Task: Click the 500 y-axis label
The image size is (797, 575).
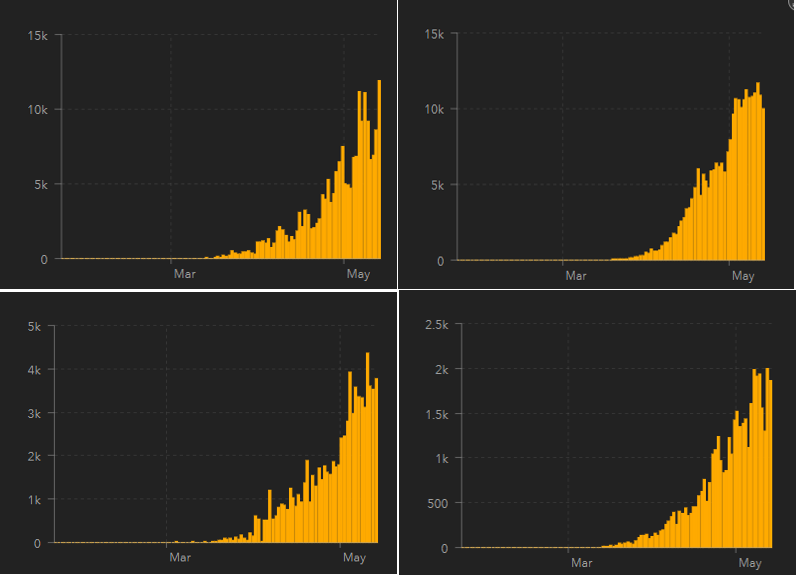Action: 441,503
